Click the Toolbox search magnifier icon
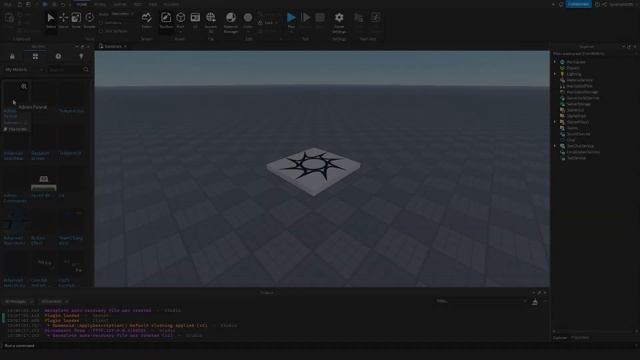 86,70
